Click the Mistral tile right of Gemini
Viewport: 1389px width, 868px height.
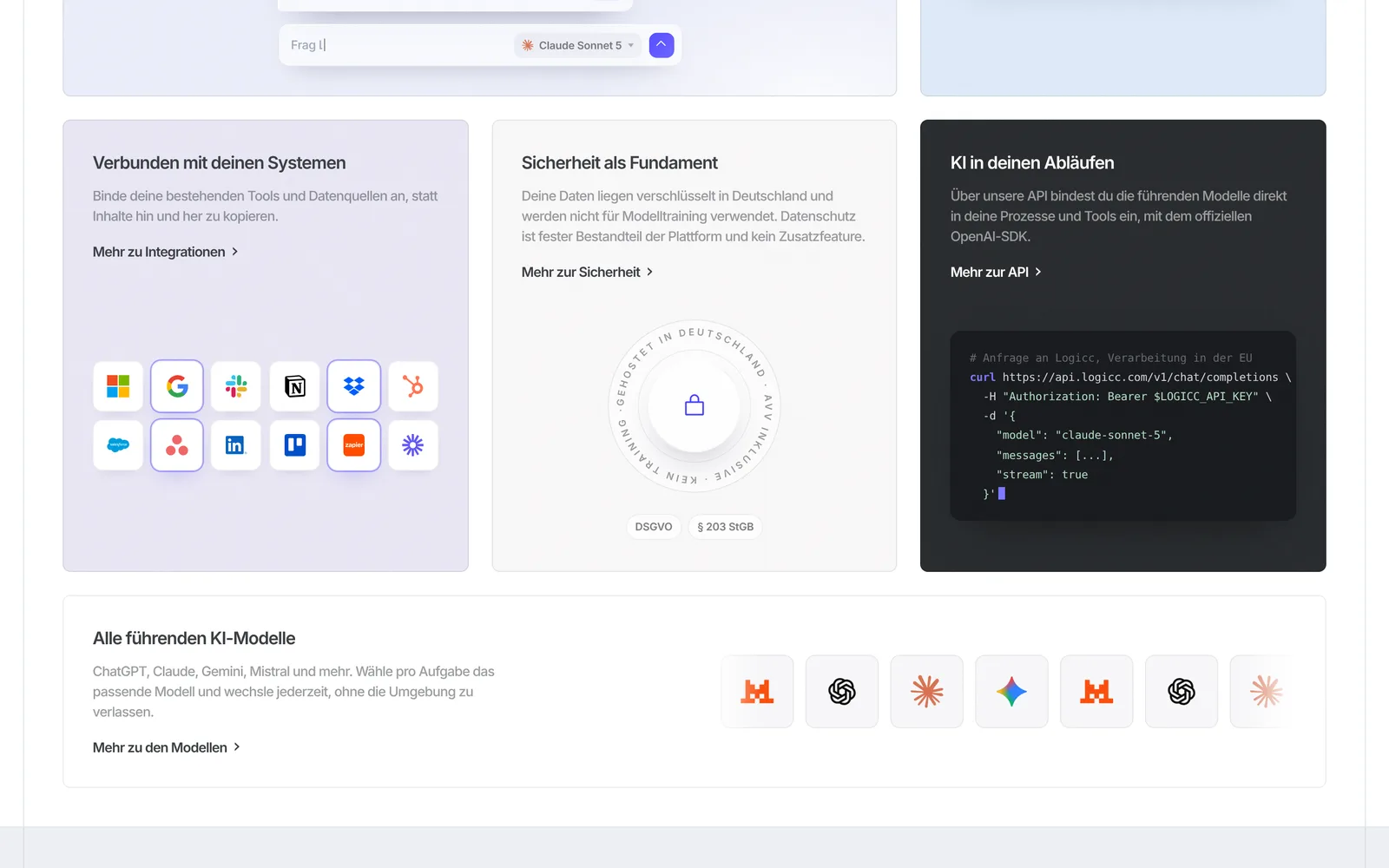coord(1096,692)
